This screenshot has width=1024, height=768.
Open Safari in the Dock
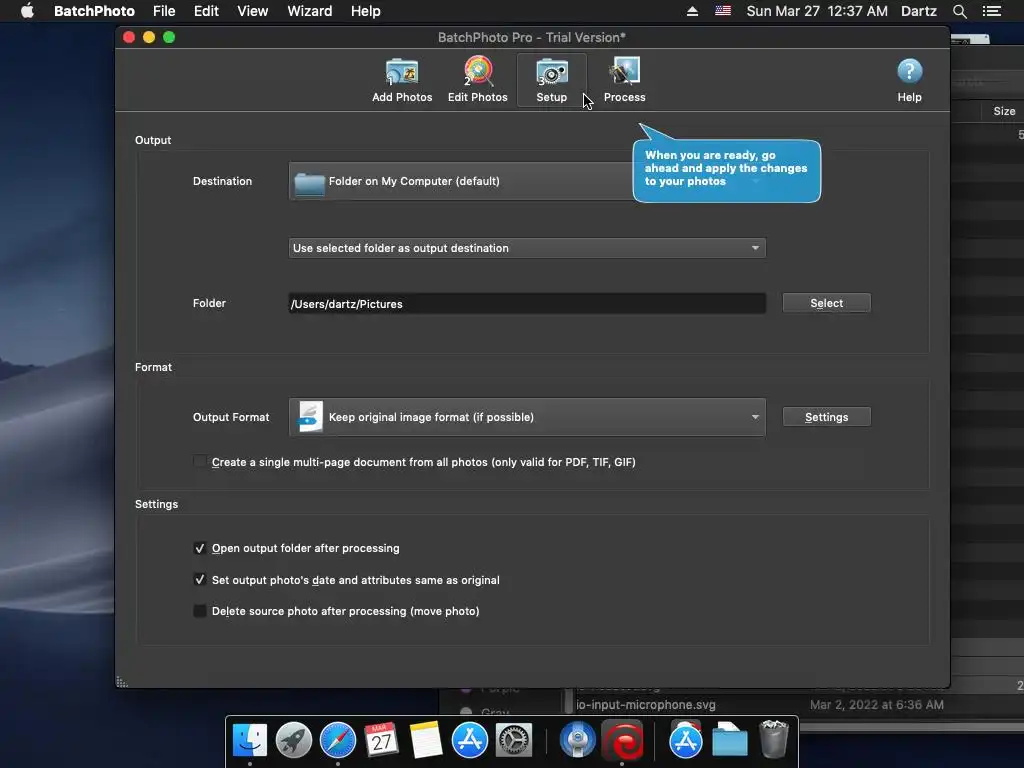pyautogui.click(x=338, y=741)
